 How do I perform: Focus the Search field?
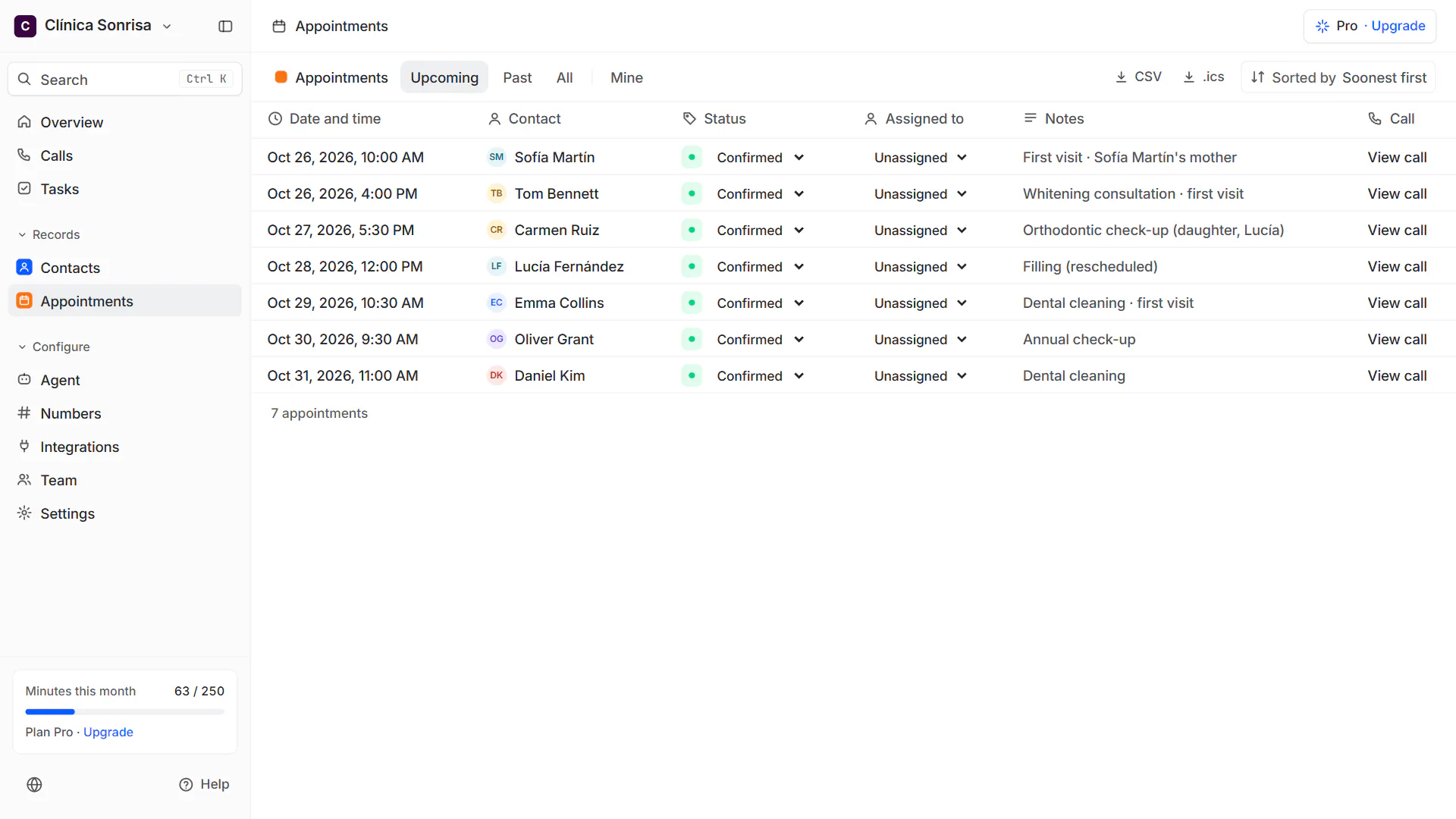coord(124,79)
